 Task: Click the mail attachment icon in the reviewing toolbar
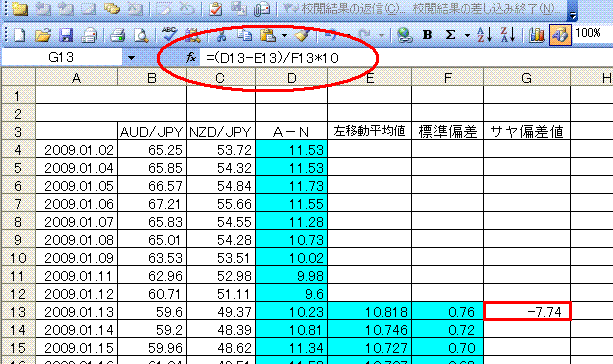pos(262,9)
